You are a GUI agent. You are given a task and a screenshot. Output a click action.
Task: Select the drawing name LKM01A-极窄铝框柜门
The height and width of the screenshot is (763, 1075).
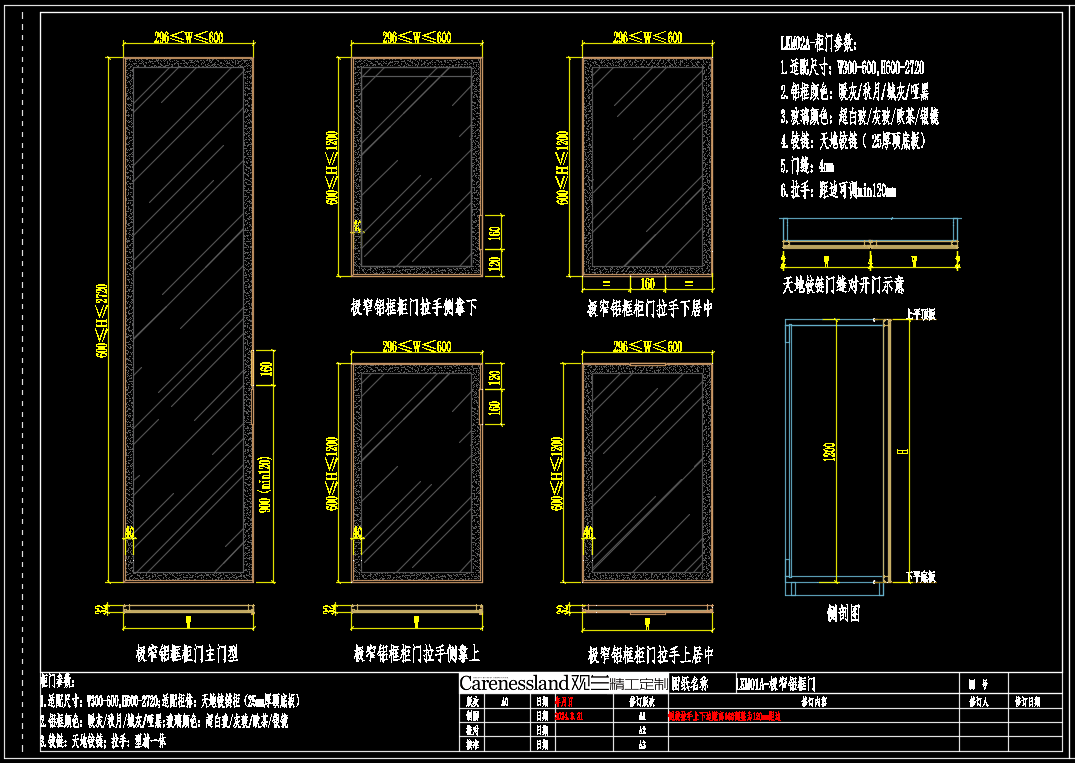(776, 684)
